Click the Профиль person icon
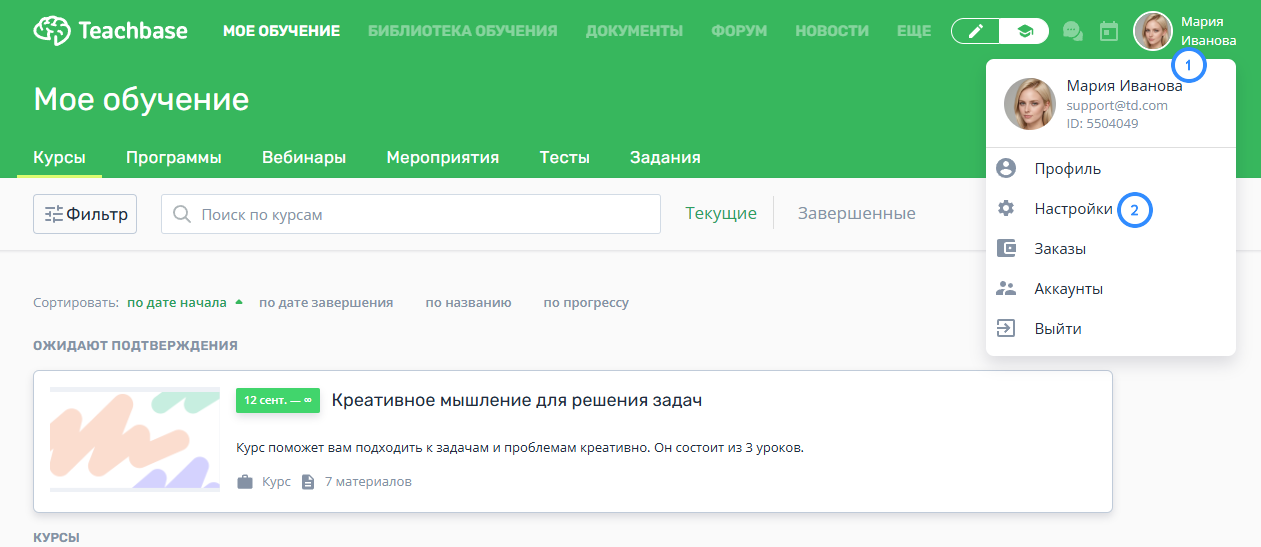The width and height of the screenshot is (1261, 547). tap(1006, 168)
